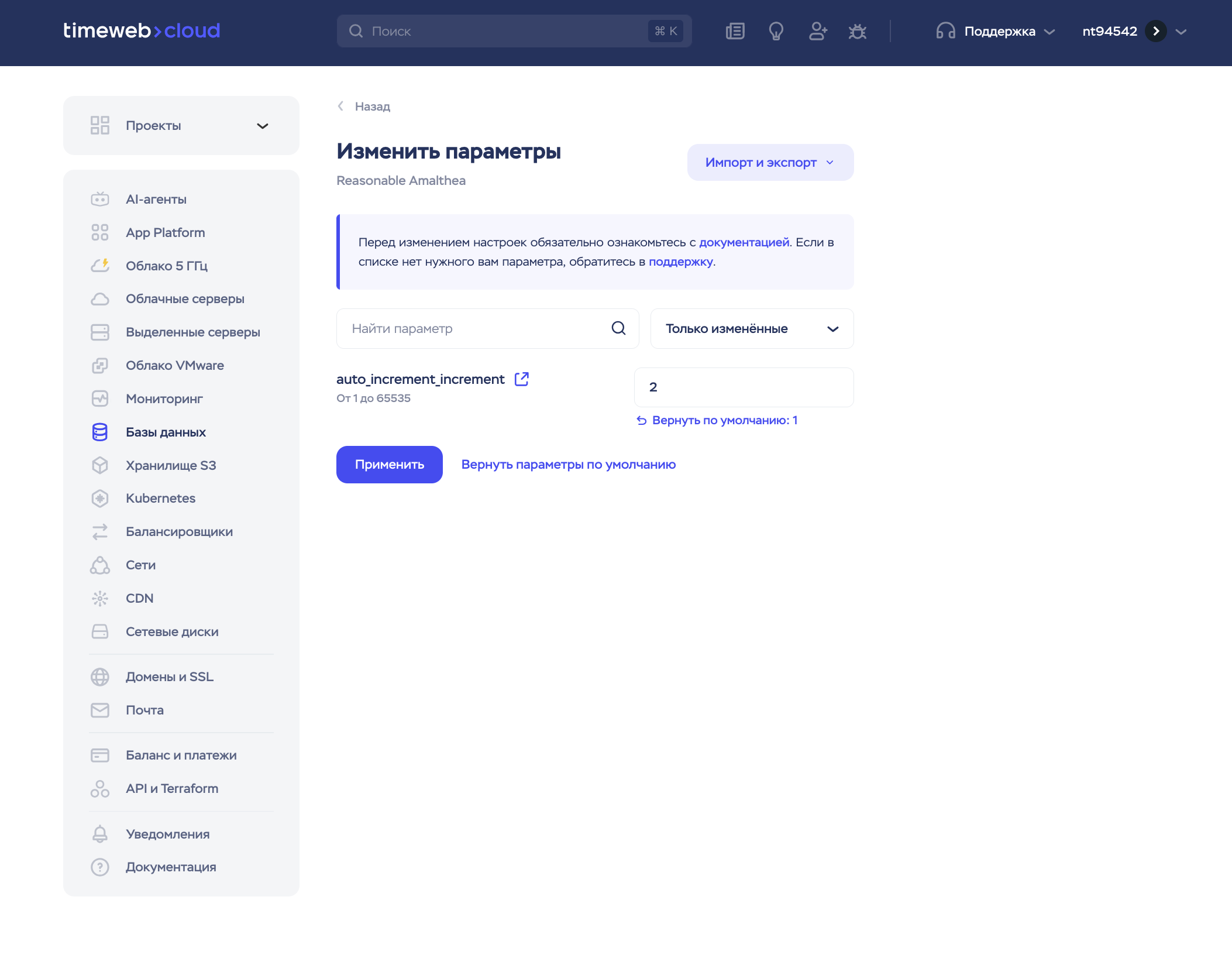
Task: Click the Балансировщики arrows icon
Action: pyautogui.click(x=100, y=532)
